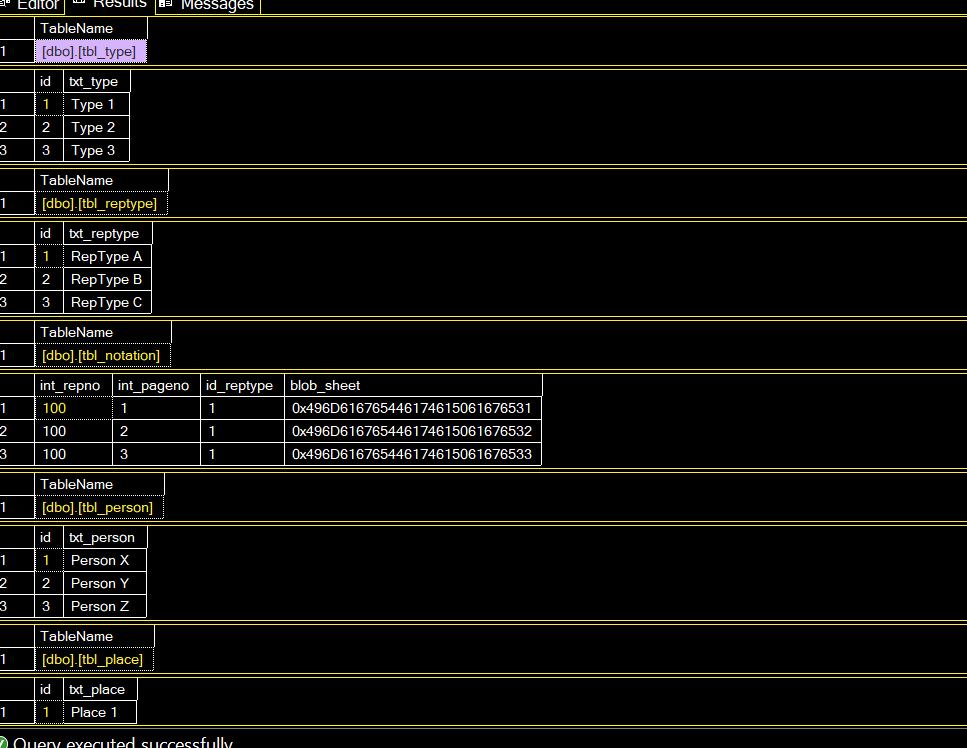Select the [dbo].[tbl_place] cell
This screenshot has height=748, width=967.
point(93,659)
